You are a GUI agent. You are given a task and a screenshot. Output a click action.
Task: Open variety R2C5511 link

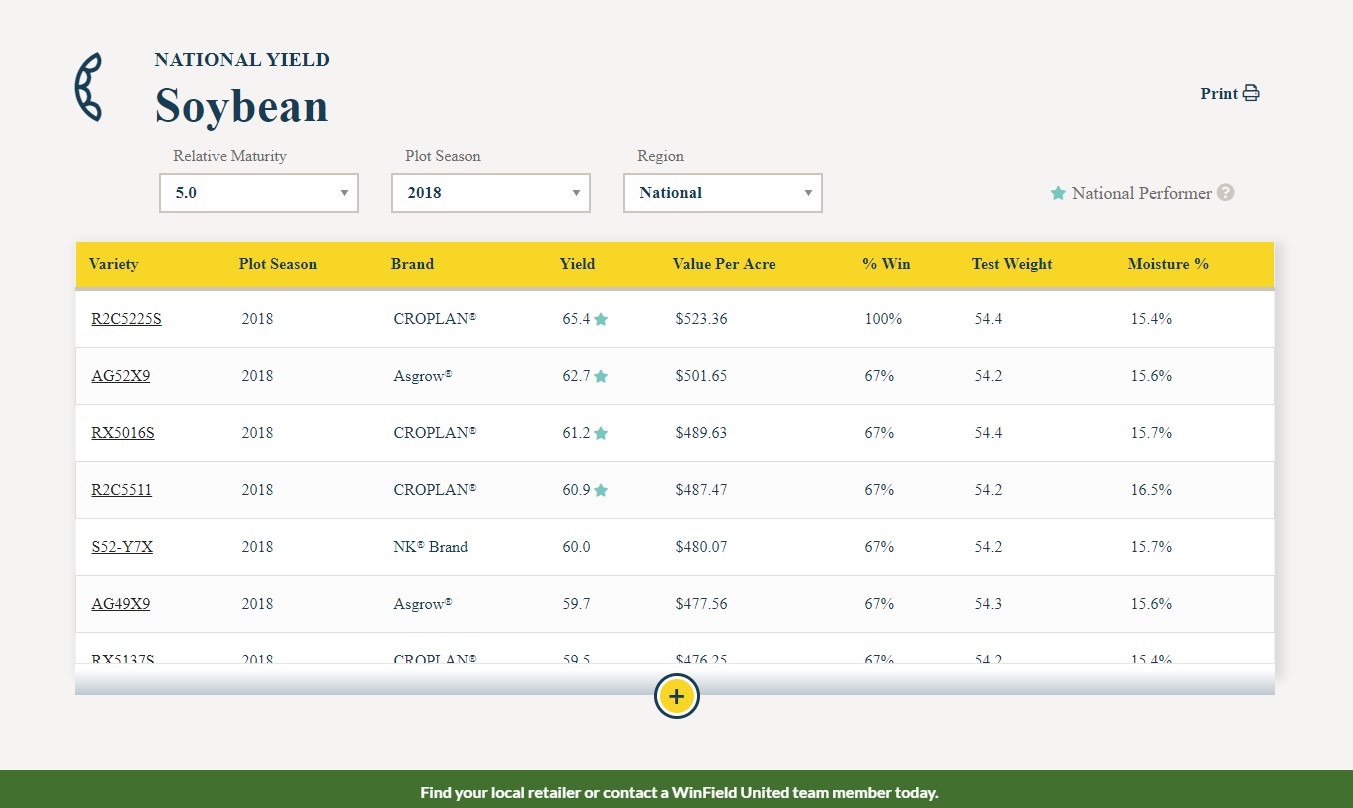(122, 490)
